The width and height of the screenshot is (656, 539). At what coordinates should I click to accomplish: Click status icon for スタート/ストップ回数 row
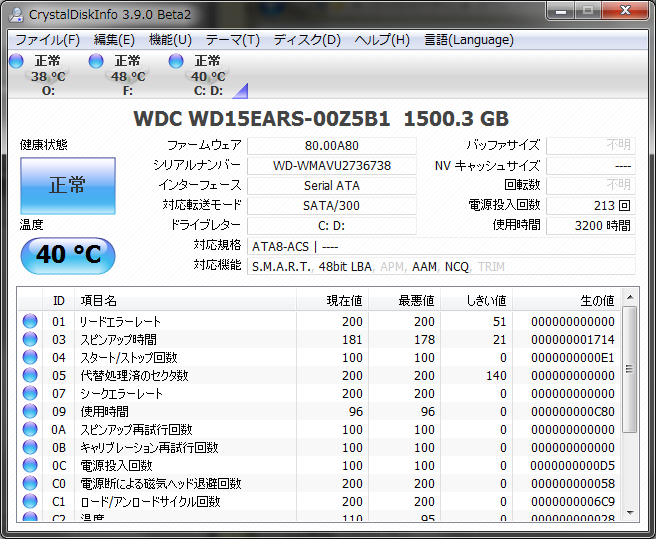click(x=30, y=357)
